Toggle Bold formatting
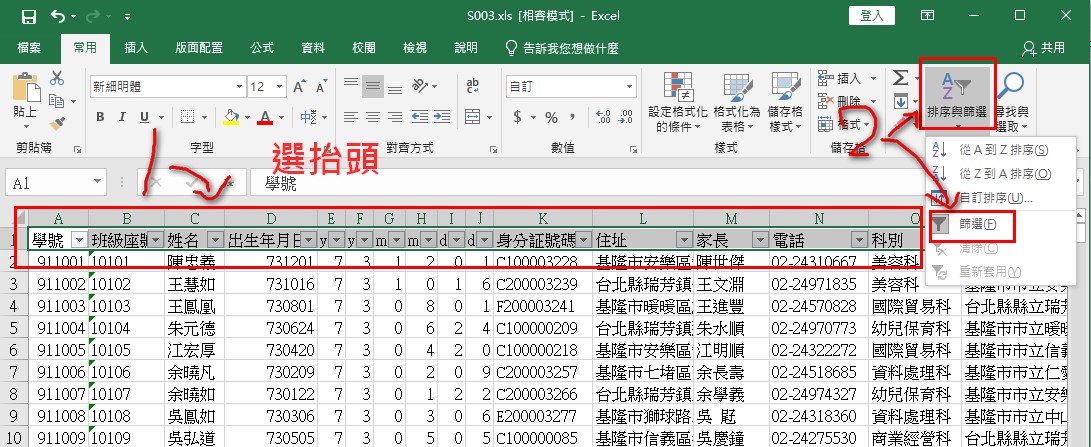The width and height of the screenshot is (1091, 447). (x=100, y=117)
